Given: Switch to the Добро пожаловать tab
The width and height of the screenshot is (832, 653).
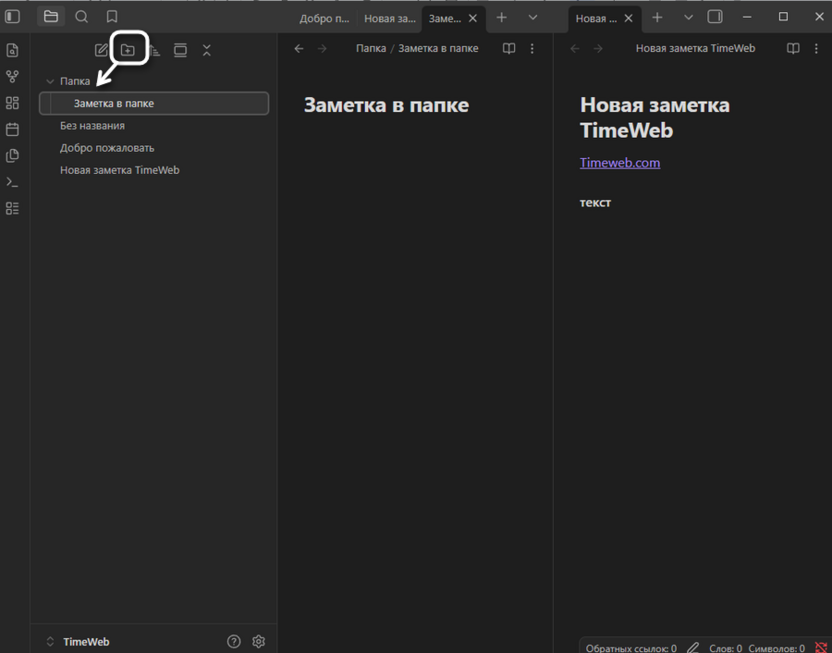Looking at the screenshot, I should tap(324, 18).
